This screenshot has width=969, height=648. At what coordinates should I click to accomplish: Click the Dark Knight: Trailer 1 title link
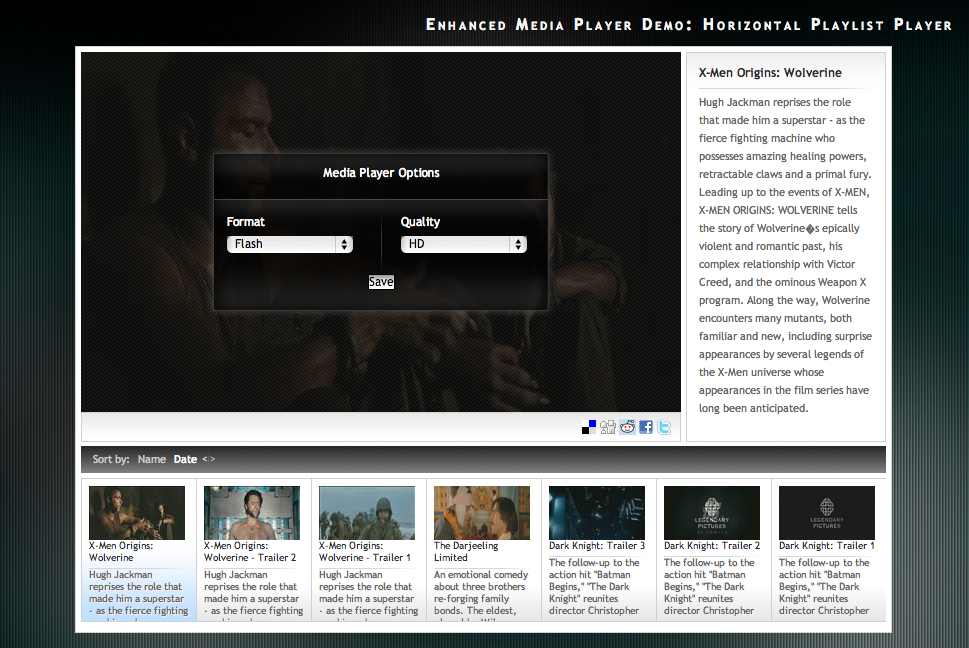click(x=827, y=546)
